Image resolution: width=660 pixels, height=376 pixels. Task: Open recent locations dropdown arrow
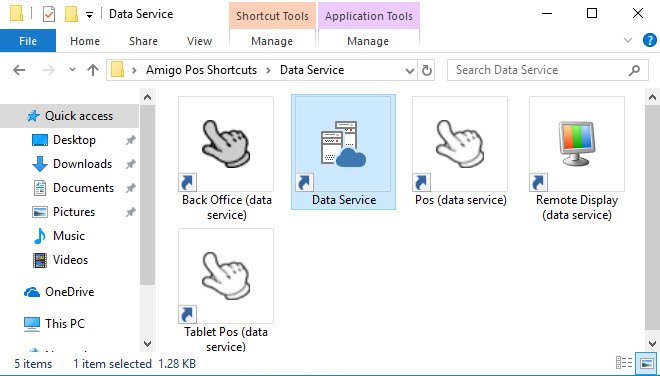tap(72, 70)
